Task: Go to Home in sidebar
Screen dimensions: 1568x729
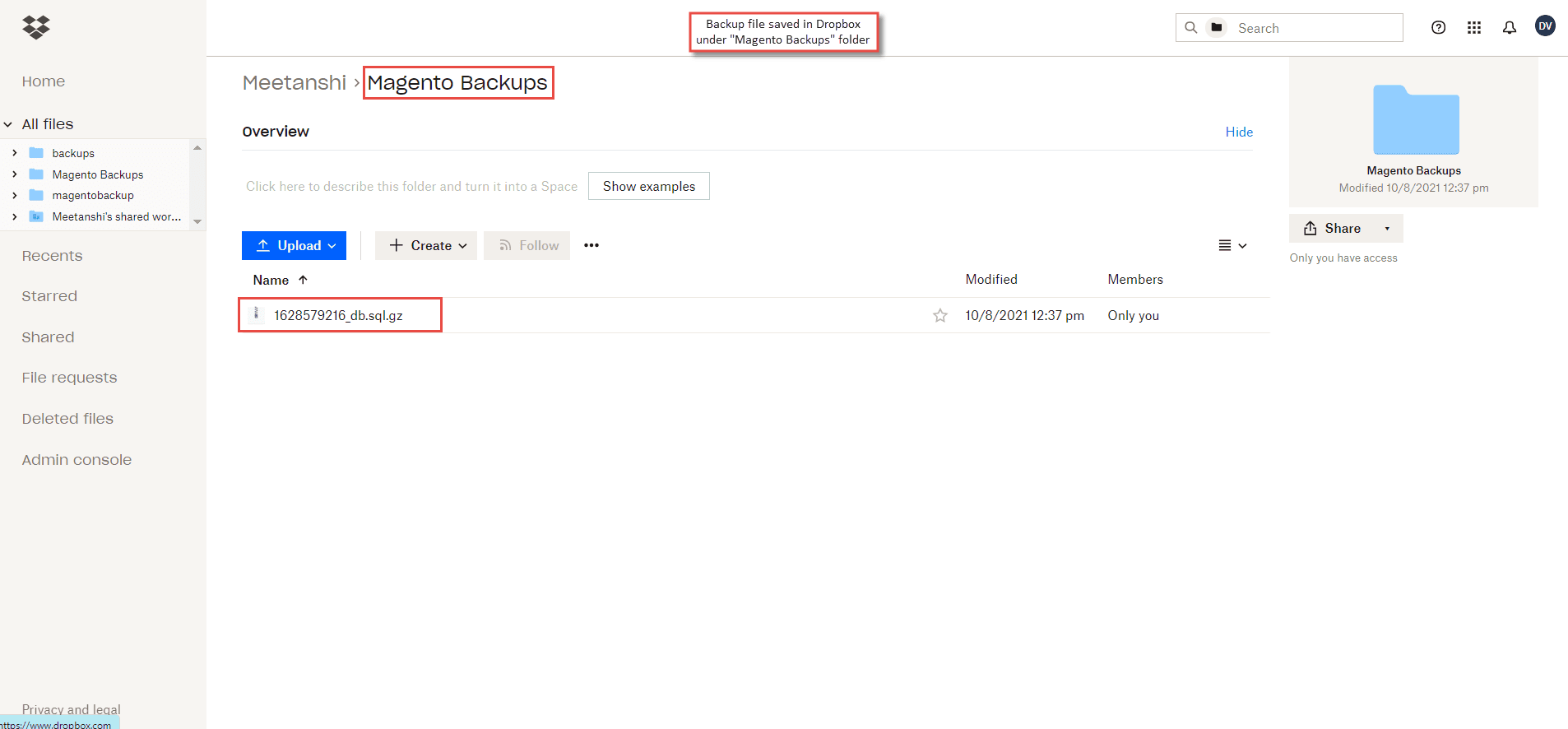Action: [44, 81]
